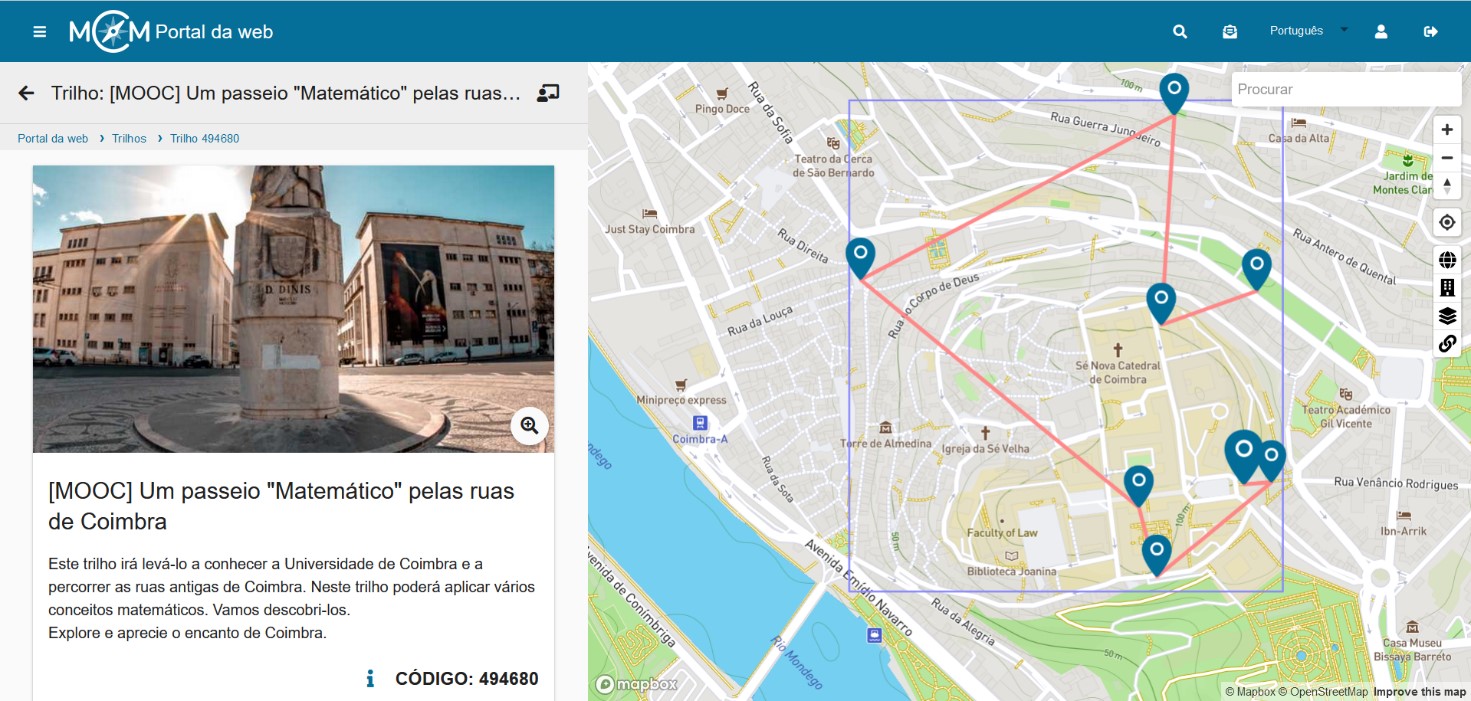Viewport: 1471px width, 701px height.
Task: Click the logout icon in header
Action: pos(1431,32)
